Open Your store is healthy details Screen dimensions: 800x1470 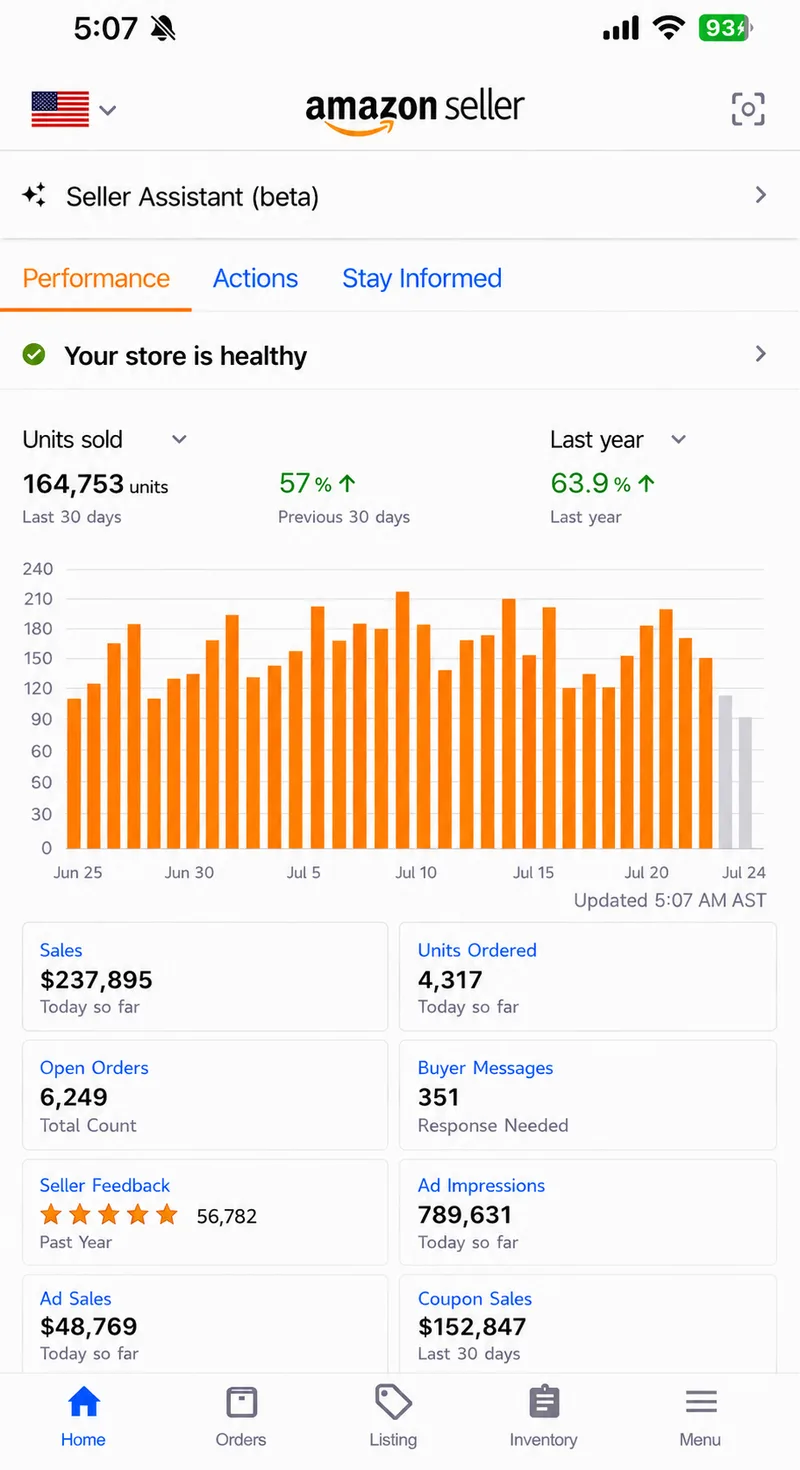(x=400, y=355)
